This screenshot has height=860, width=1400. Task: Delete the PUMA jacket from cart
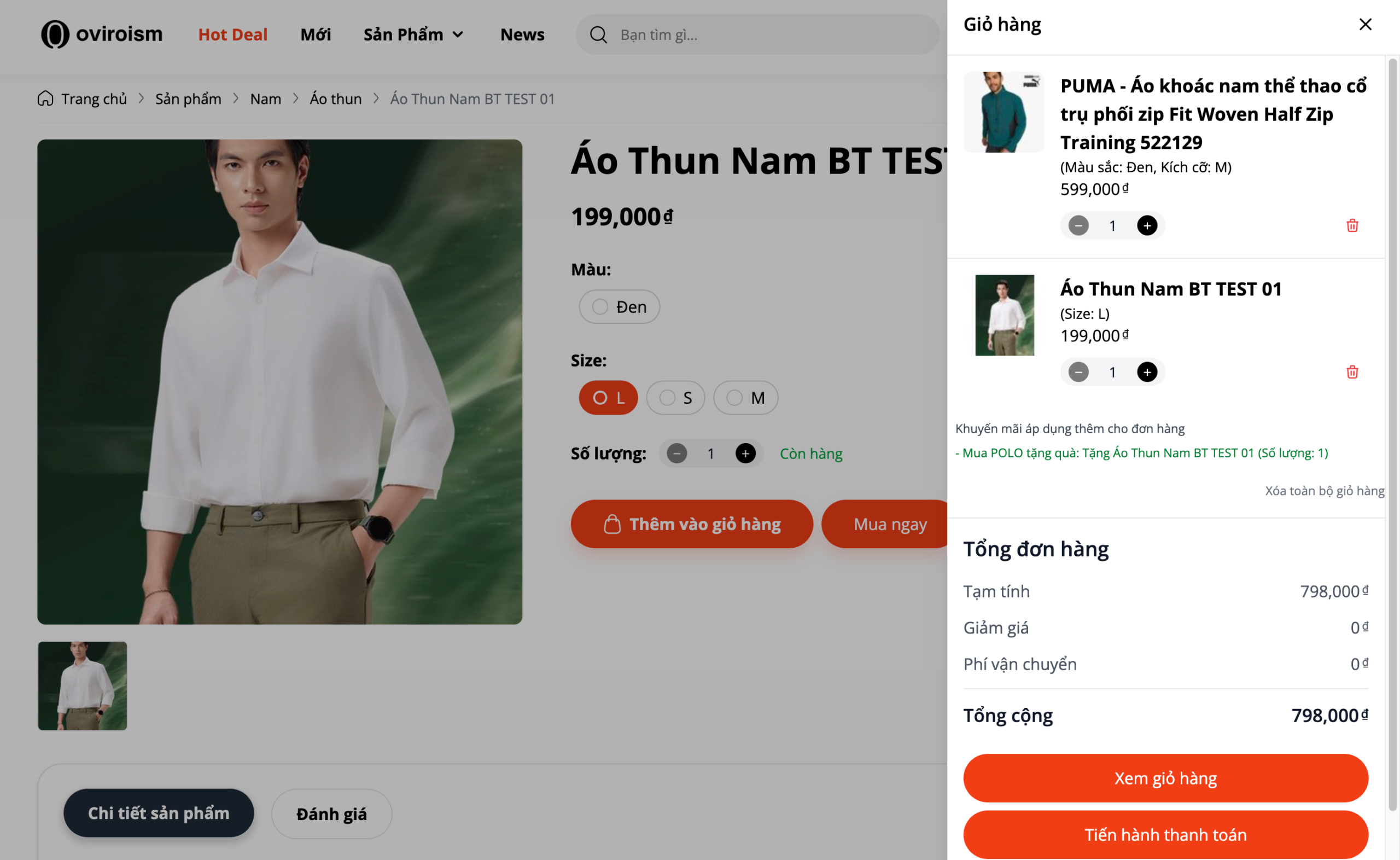(1352, 226)
